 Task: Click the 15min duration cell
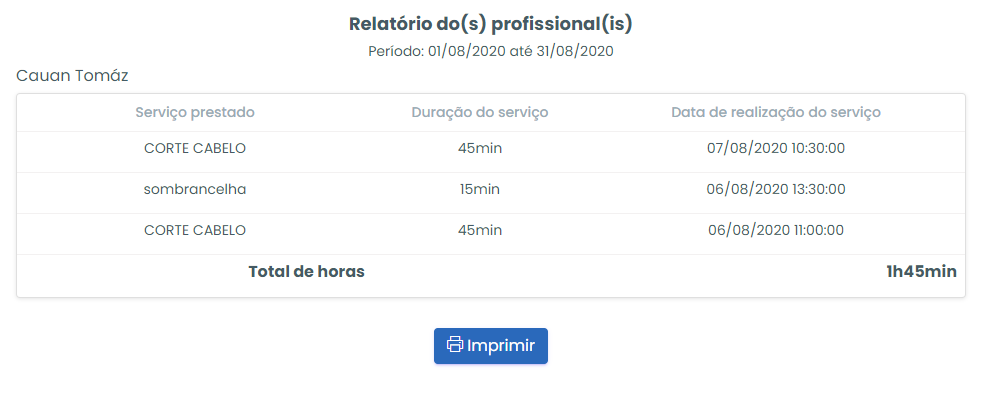click(480, 189)
